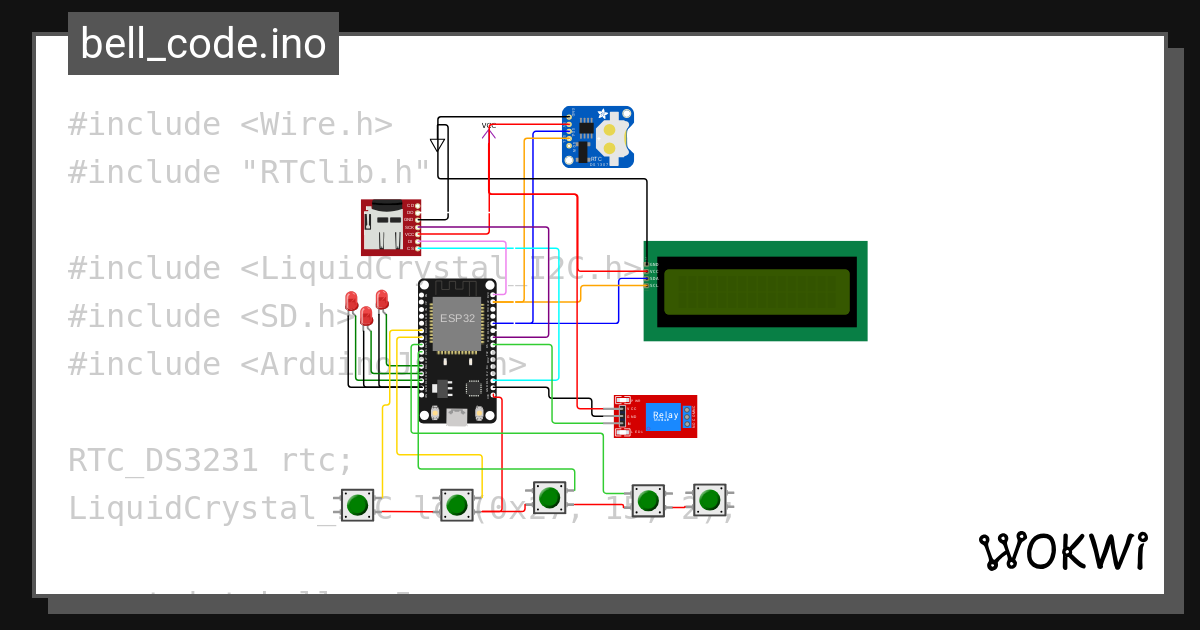Viewport: 1200px width, 630px height.
Task: Push the first green pushbutton on left
Action: 357,504
